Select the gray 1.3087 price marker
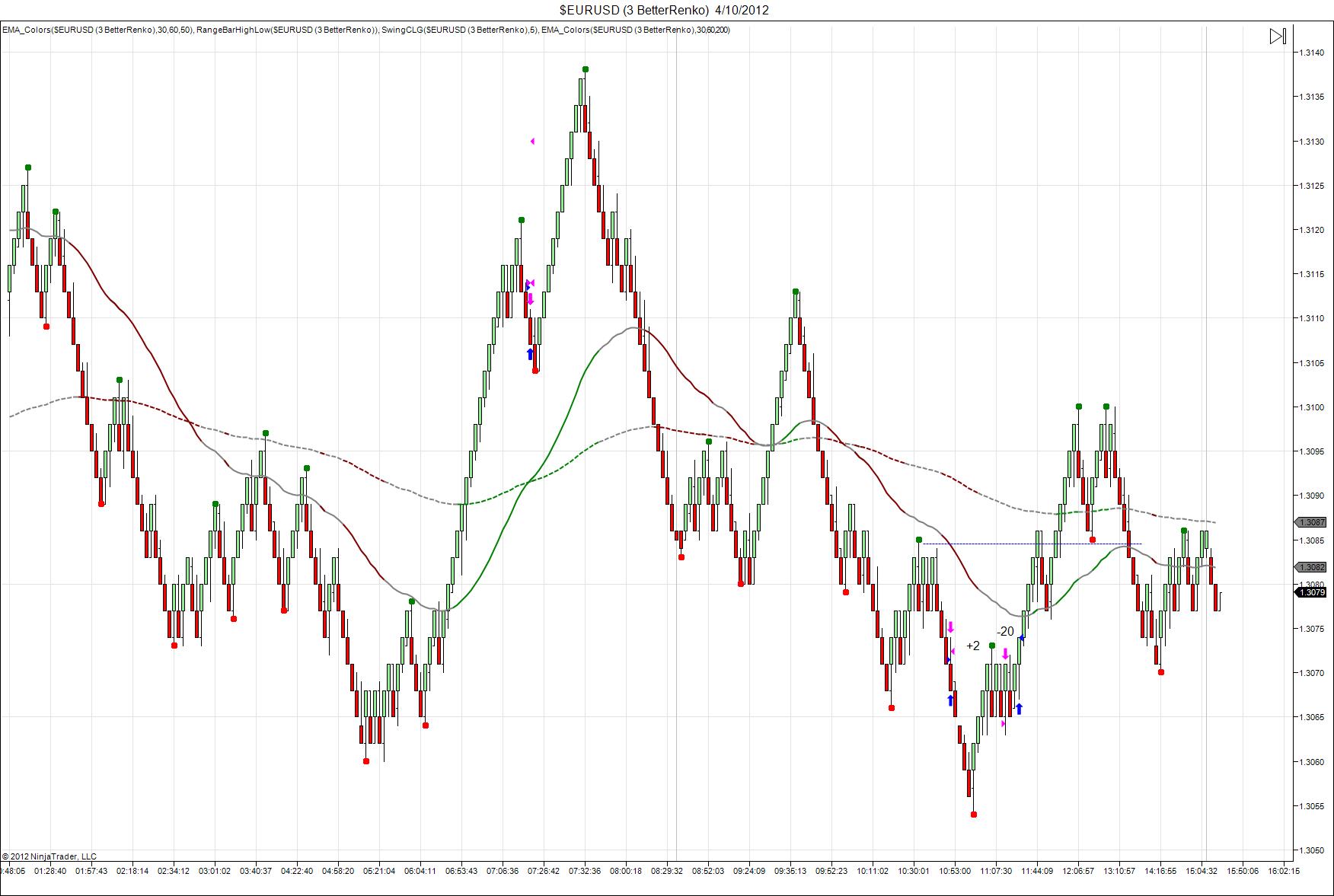1334x896 pixels. (x=1310, y=522)
